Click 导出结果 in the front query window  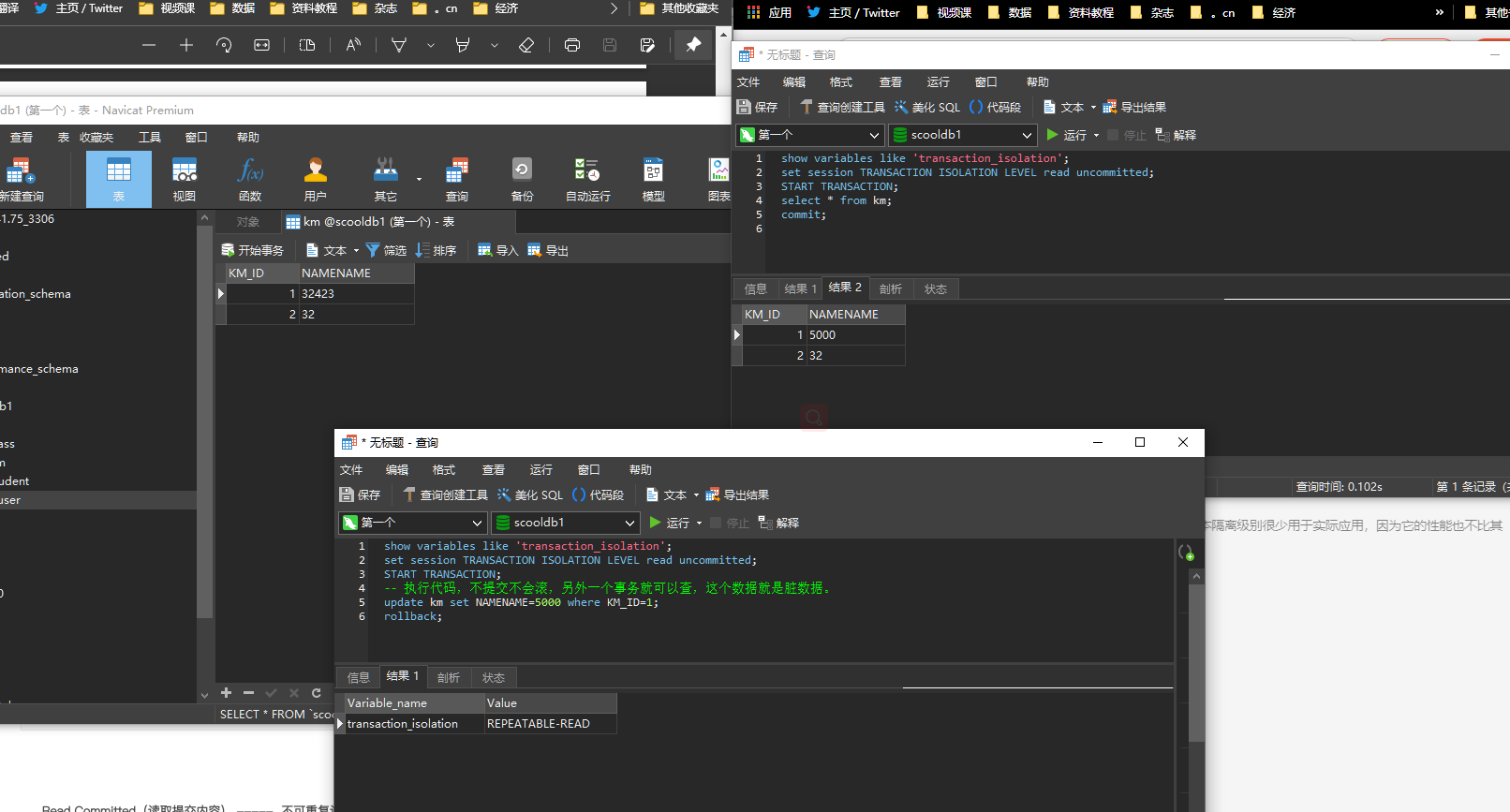tap(737, 495)
